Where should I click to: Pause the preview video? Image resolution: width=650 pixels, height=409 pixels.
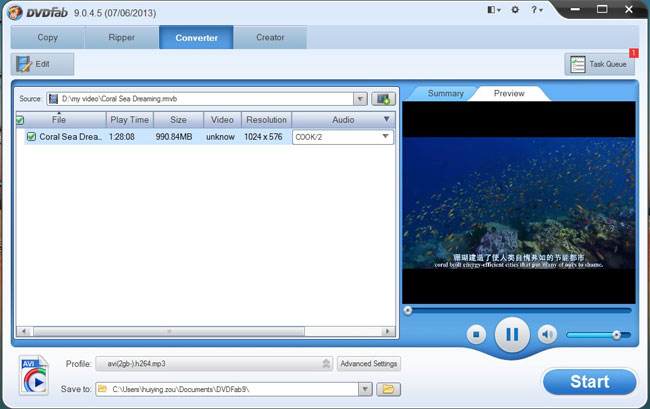point(512,334)
